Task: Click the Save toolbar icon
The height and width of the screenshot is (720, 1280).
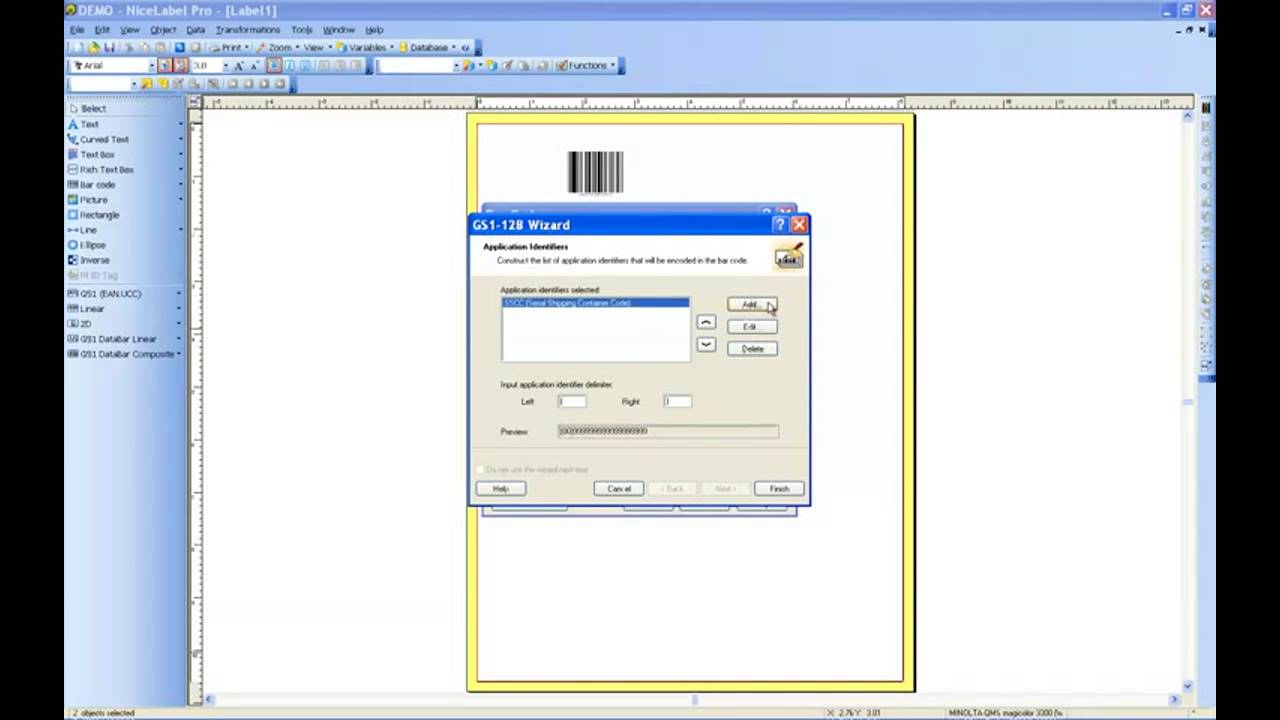Action: point(108,47)
